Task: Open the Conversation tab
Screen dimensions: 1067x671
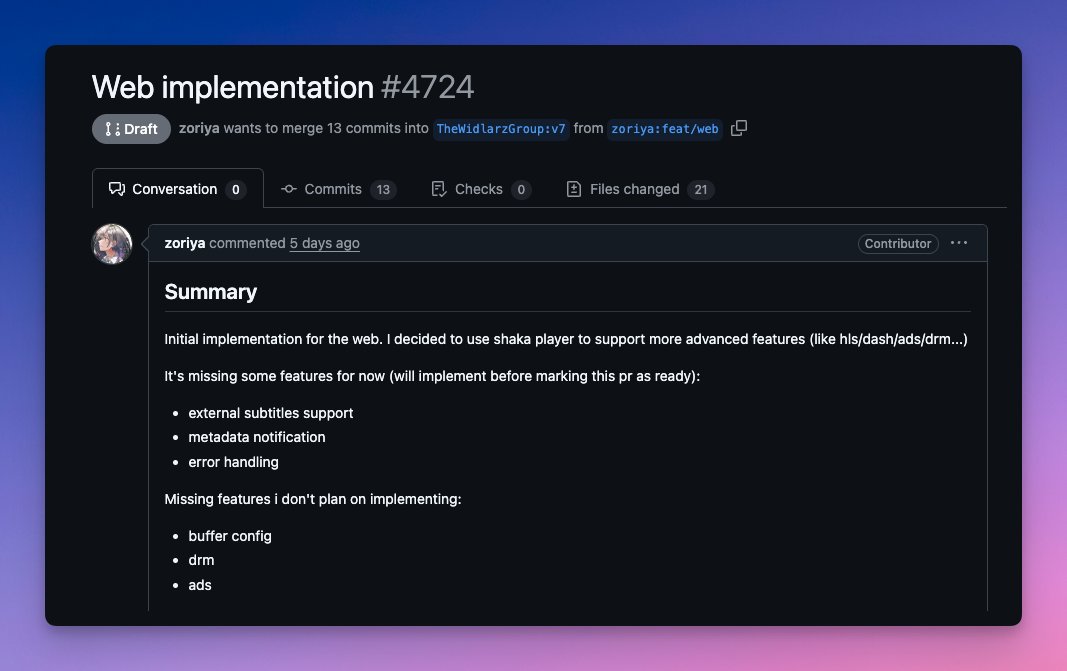Action: 178,189
